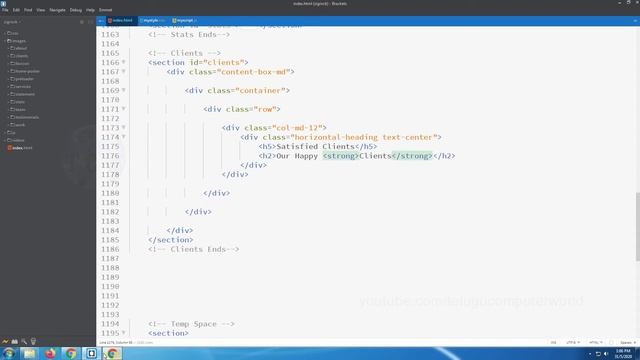Switch to Brackets taskbar icon
This screenshot has height=360, width=640.
click(x=91, y=353)
